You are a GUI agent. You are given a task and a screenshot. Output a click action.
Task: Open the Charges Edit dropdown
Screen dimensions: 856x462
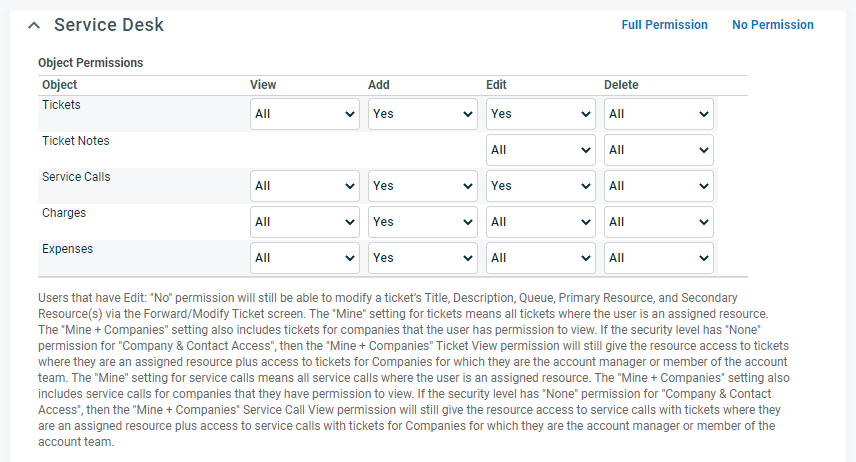(540, 222)
